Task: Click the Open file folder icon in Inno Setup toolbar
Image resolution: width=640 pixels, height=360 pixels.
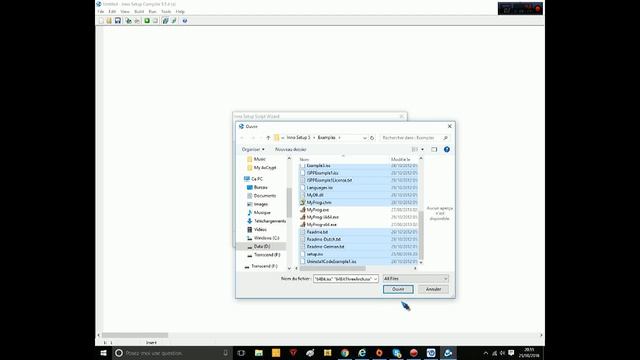Action: pos(109,21)
